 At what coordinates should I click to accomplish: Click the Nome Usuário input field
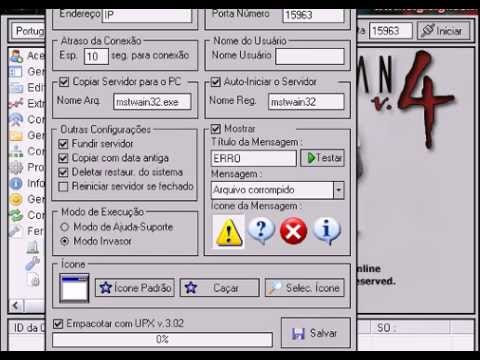coord(310,56)
